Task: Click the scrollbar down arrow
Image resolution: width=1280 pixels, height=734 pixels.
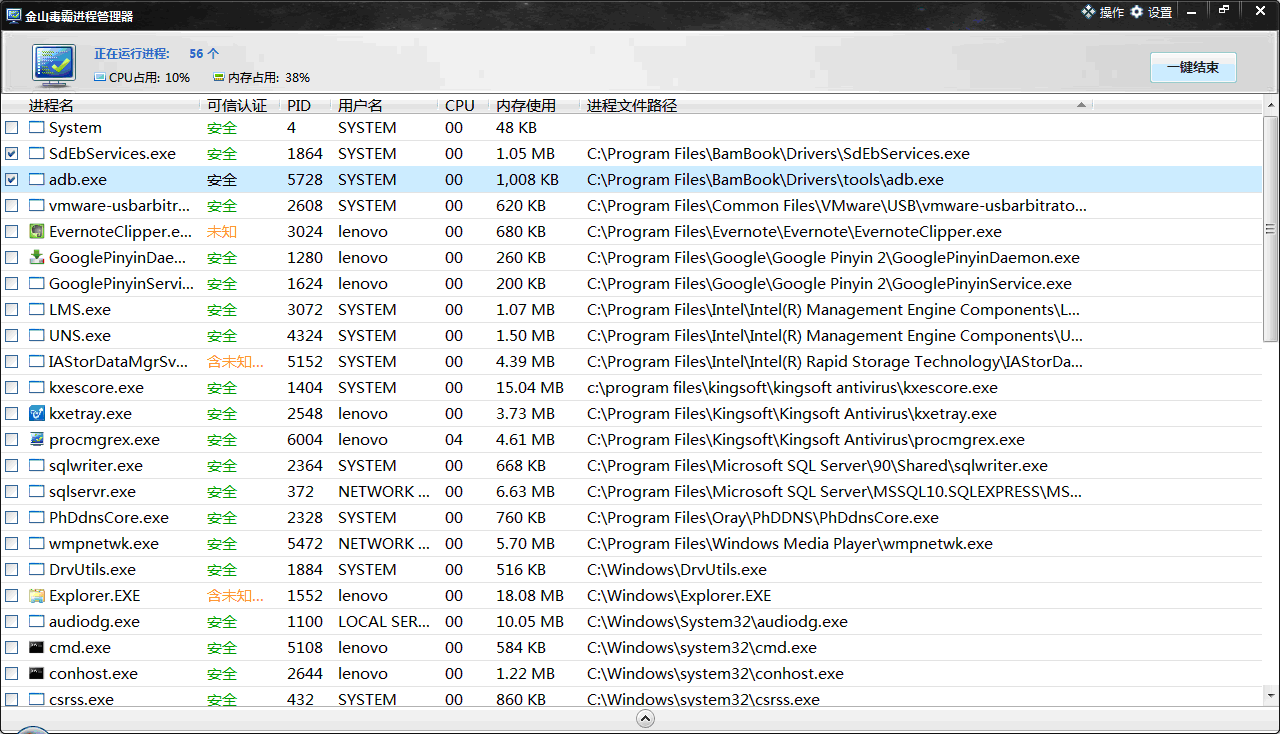Action: click(x=1271, y=695)
